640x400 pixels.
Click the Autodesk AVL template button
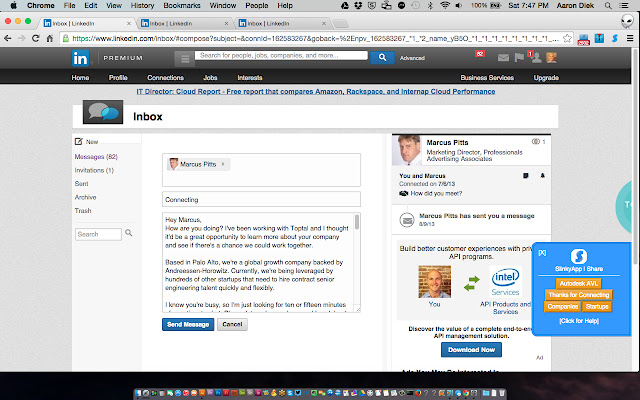[578, 283]
